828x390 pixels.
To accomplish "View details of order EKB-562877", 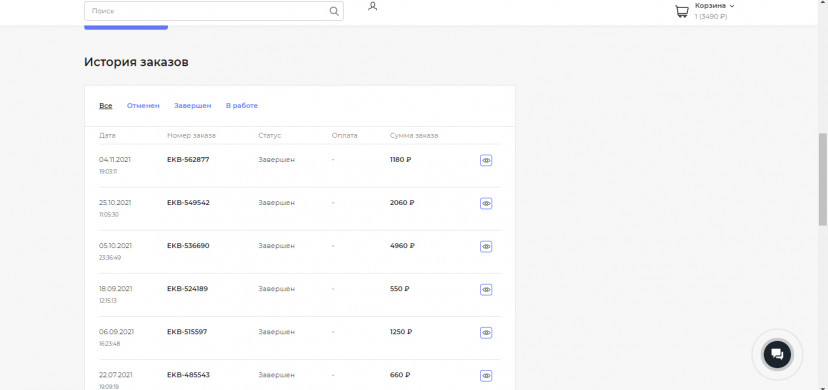I will click(486, 160).
